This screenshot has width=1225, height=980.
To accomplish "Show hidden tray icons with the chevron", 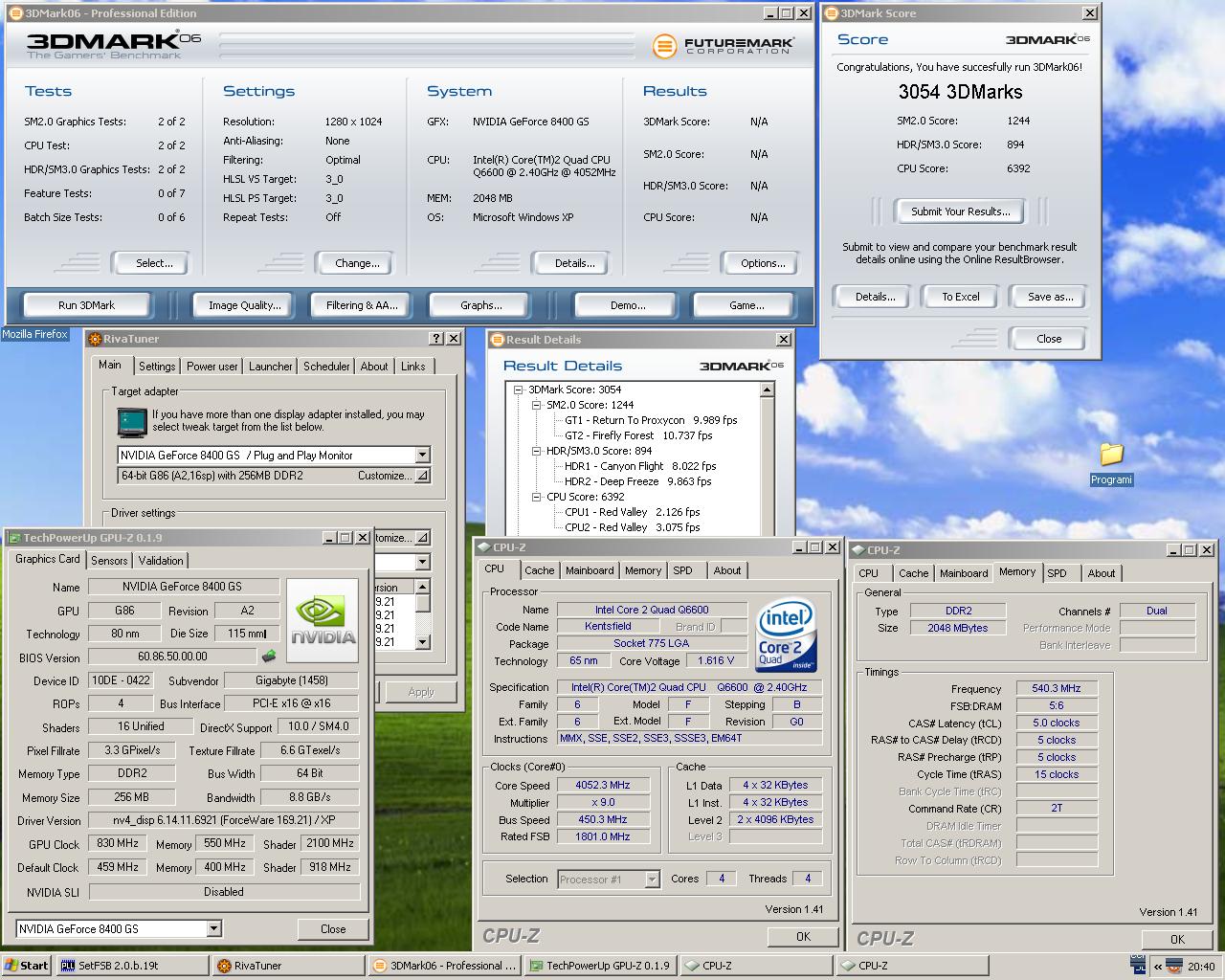I will tap(1157, 967).
